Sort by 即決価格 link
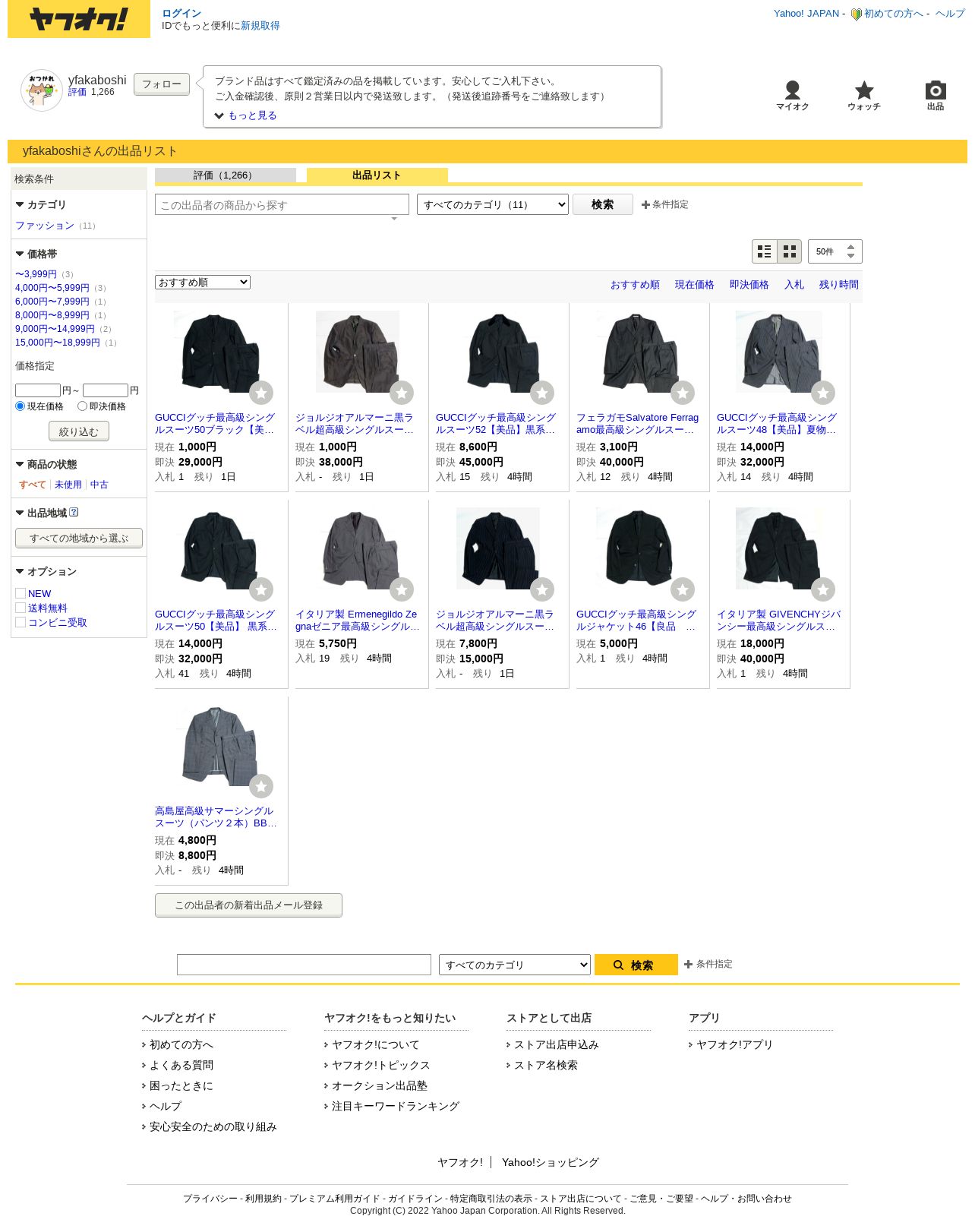Image resolution: width=975 pixels, height=1232 pixels. [749, 285]
